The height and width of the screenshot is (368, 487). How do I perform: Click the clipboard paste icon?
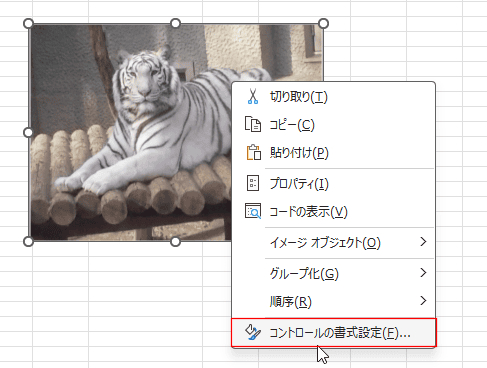pyautogui.click(x=253, y=152)
